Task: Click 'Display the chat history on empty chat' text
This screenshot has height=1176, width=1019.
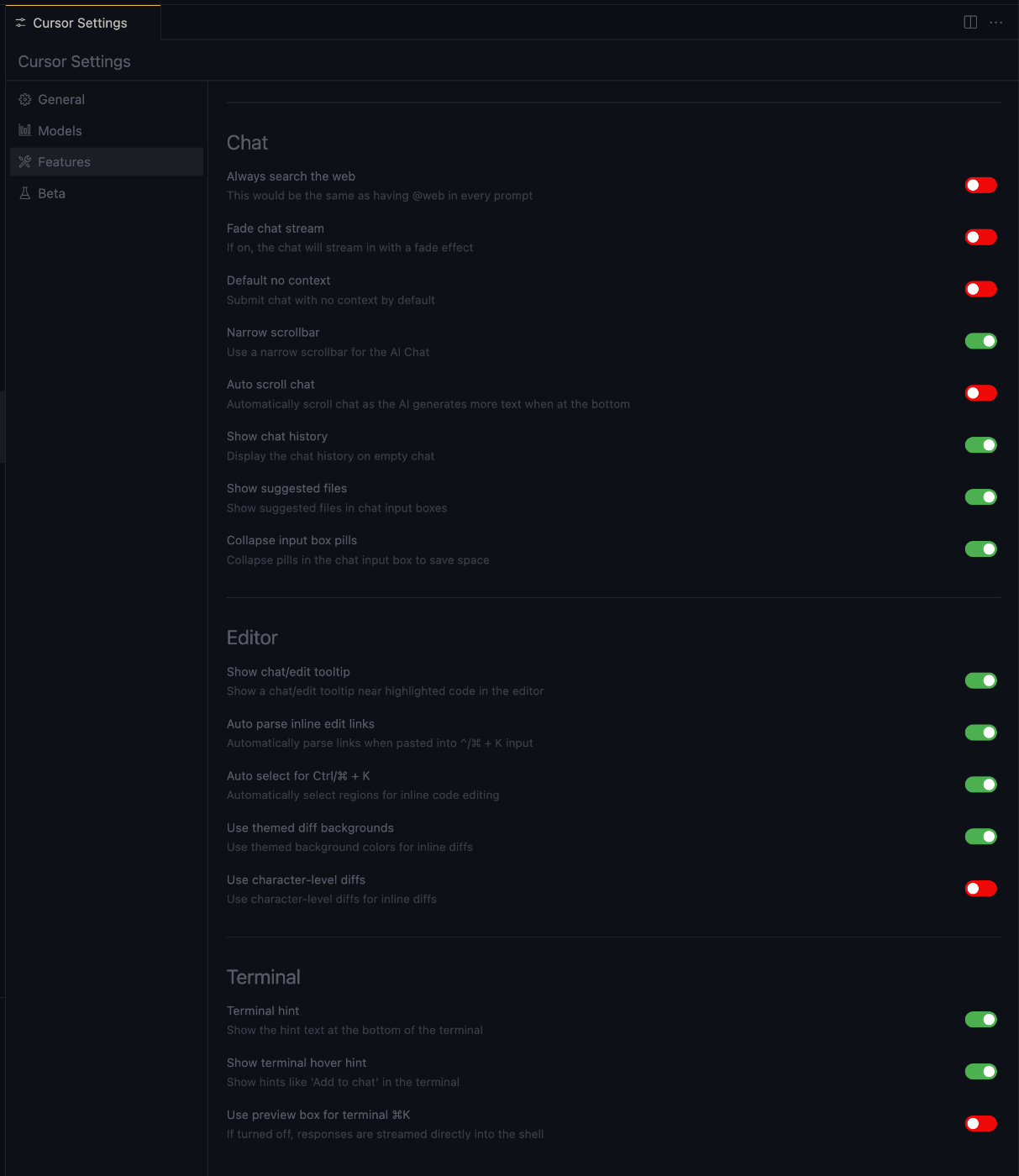Action: [x=331, y=456]
